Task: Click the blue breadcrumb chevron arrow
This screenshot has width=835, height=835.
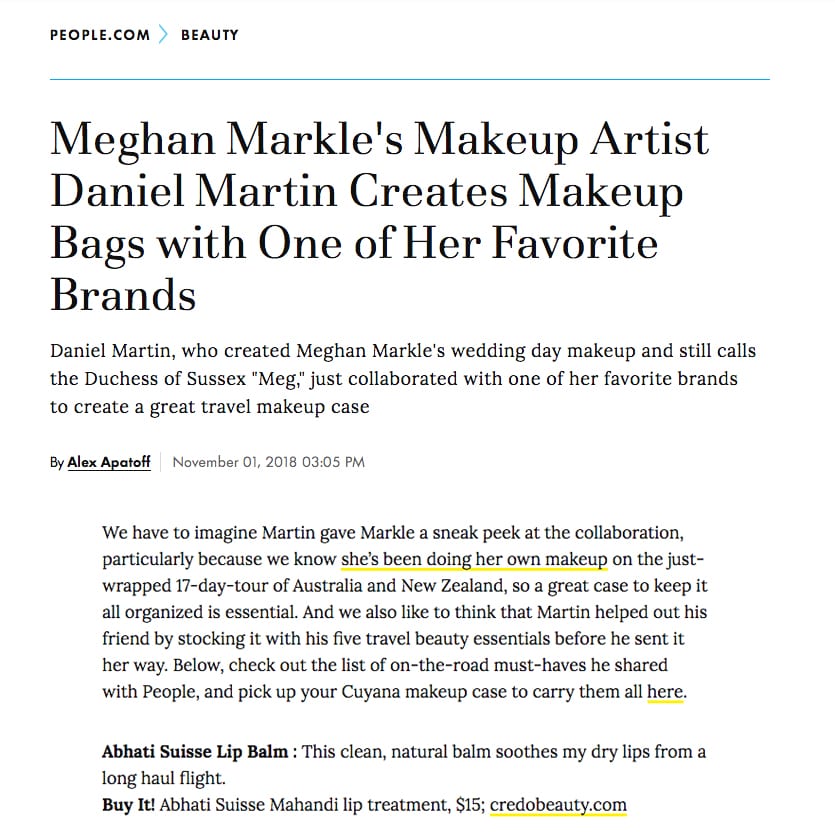Action: (163, 35)
